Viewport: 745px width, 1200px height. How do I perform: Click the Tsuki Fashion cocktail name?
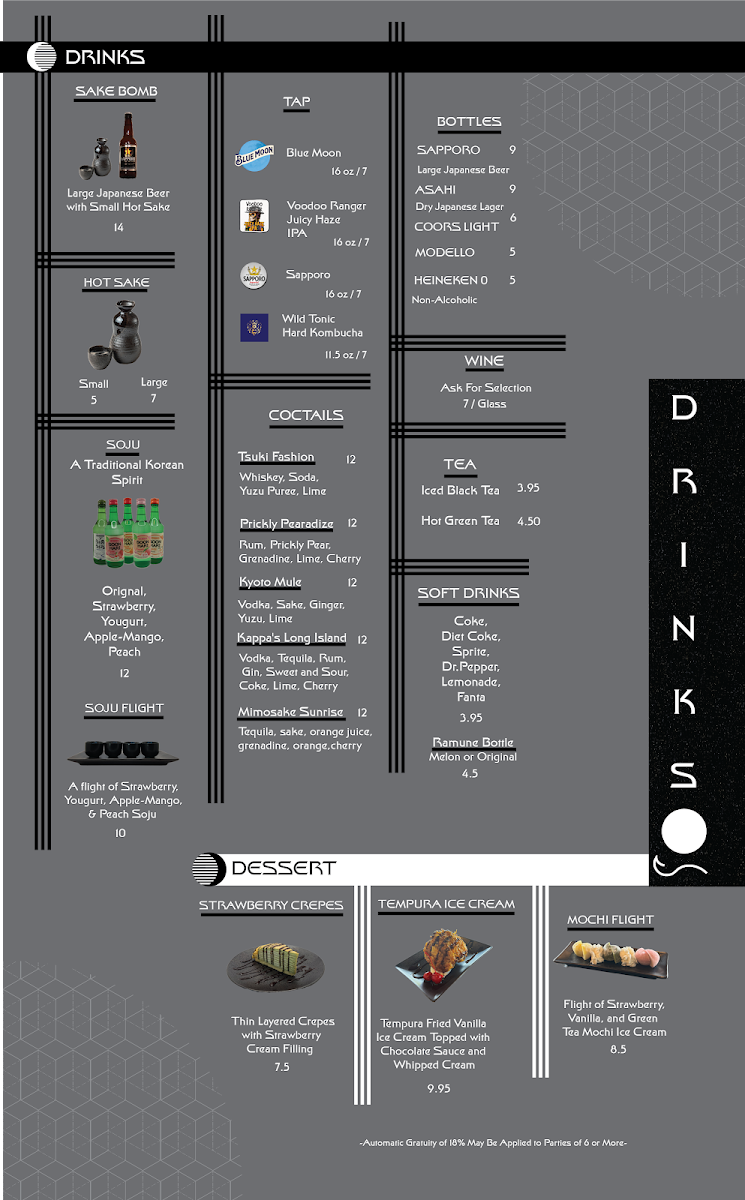point(276,458)
